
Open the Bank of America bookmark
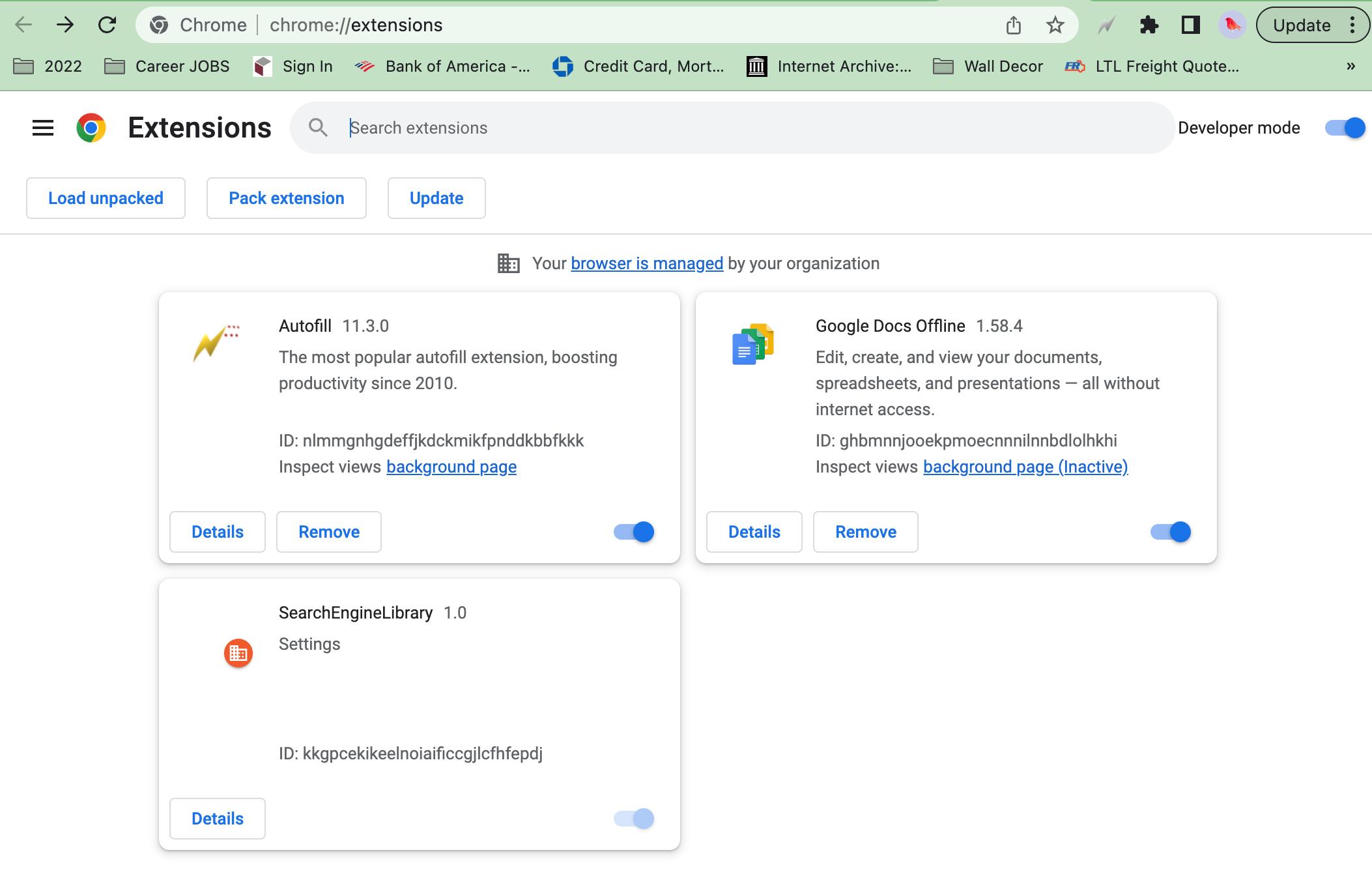click(x=442, y=66)
